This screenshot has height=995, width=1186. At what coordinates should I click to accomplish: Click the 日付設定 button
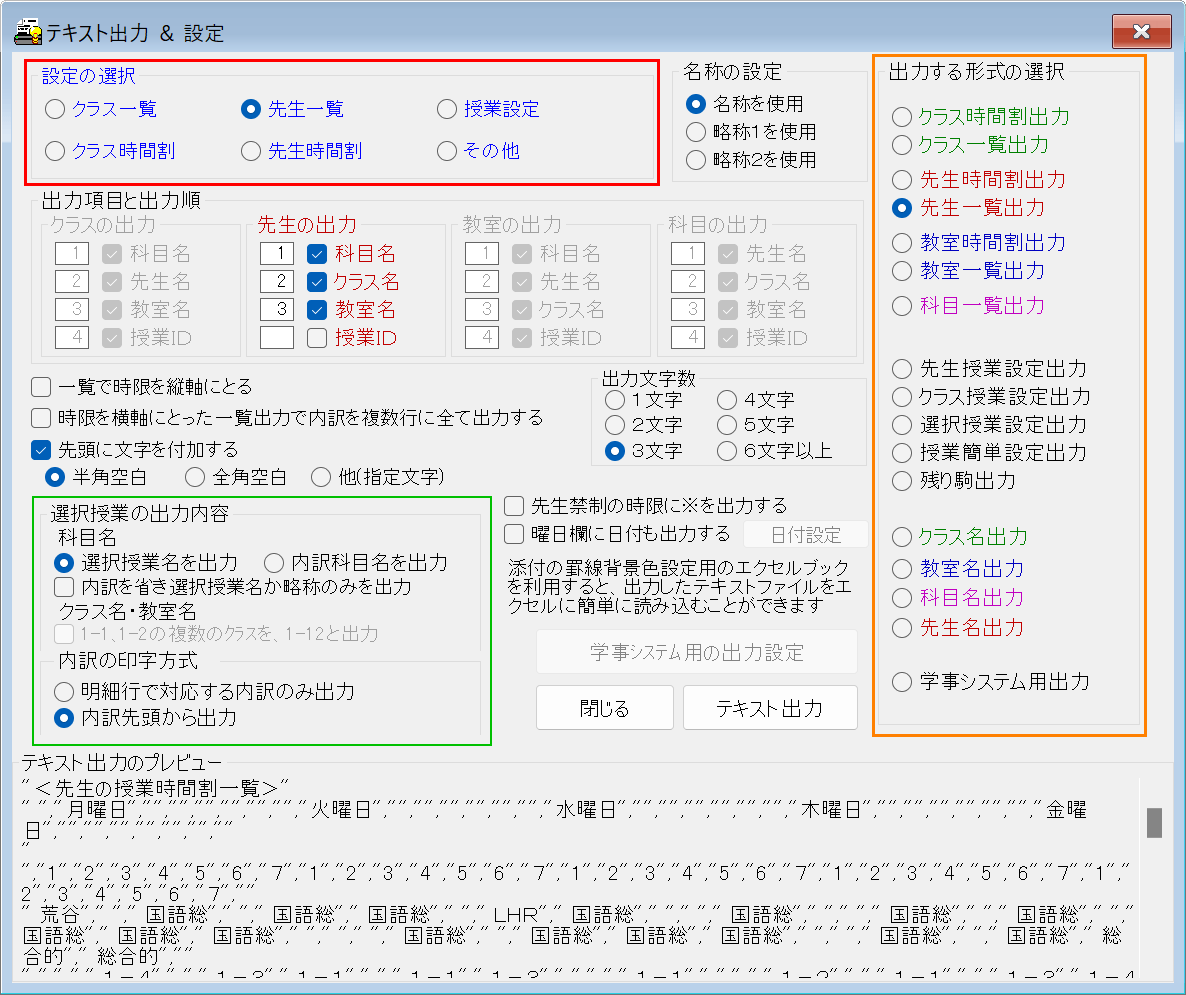[806, 534]
